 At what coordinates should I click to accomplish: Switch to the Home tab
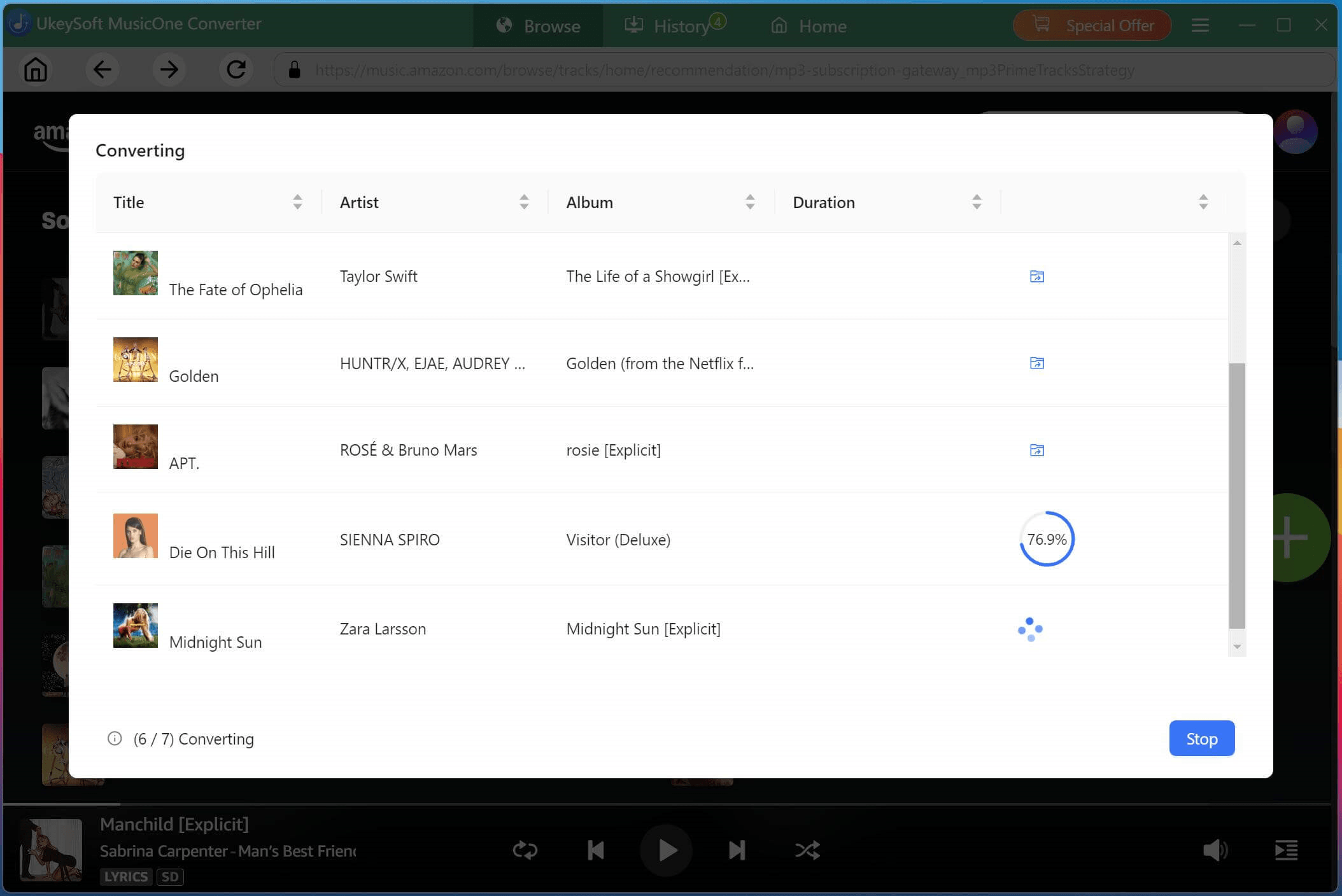809,25
